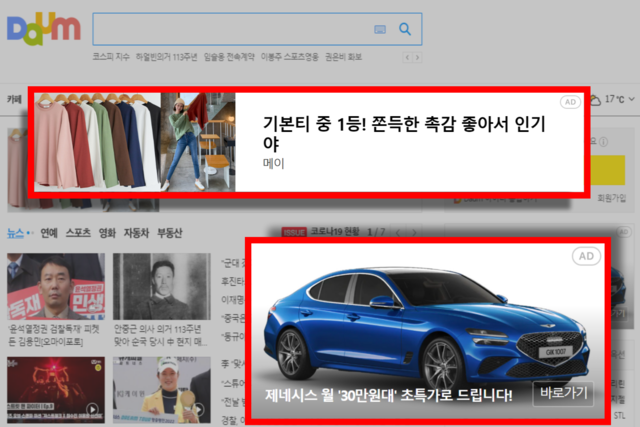
Task: Click the 바로가기 button on Genesis ad
Action: click(563, 393)
